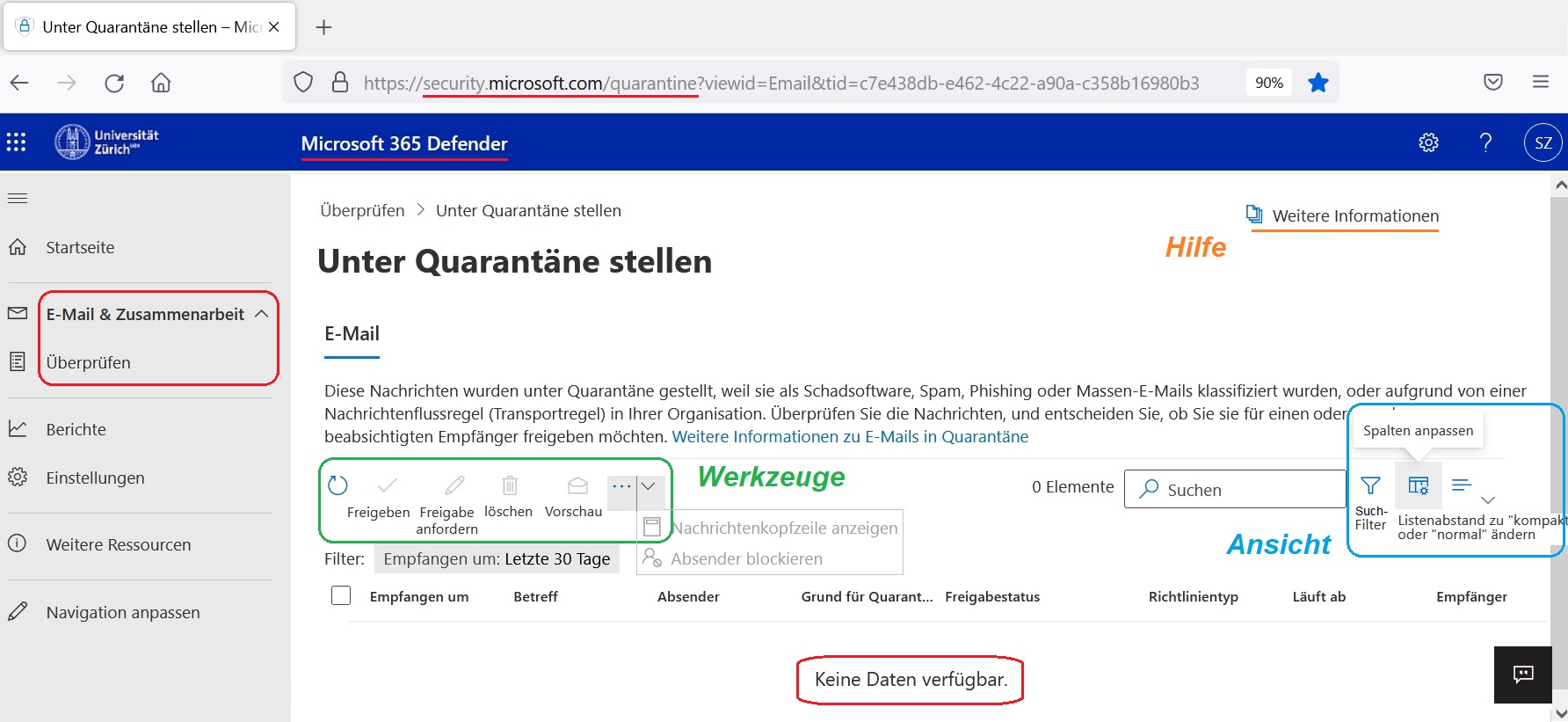
Task: Open the SZ account avatar
Action: coord(1543,142)
